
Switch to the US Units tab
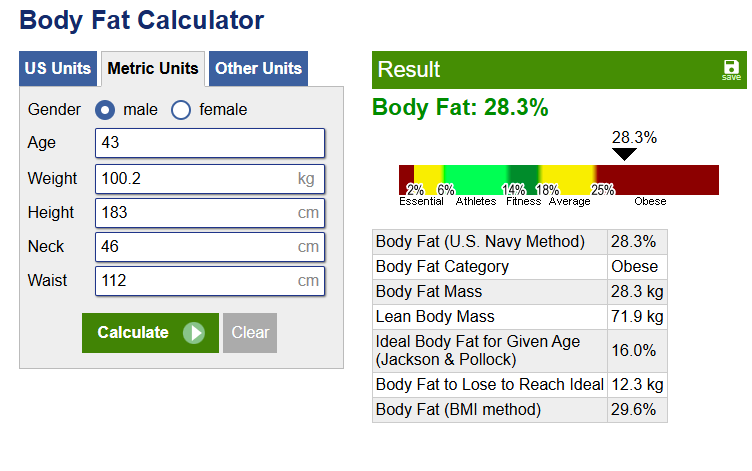(58, 69)
